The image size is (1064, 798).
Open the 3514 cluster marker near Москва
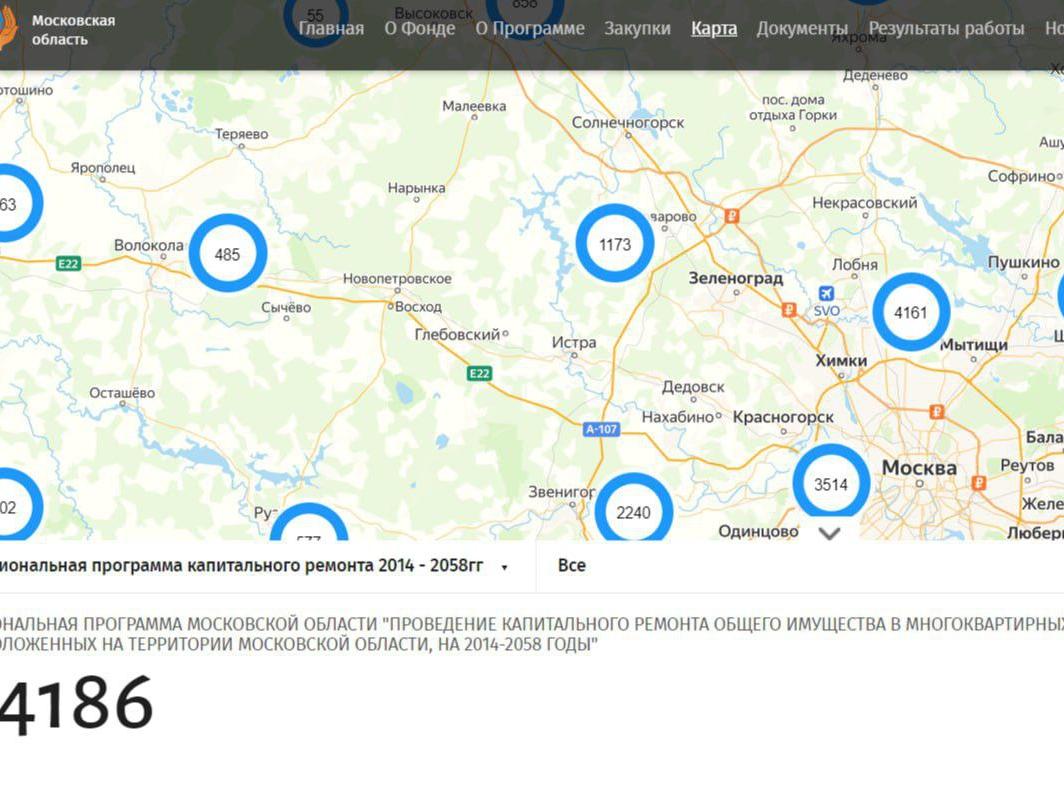(831, 483)
